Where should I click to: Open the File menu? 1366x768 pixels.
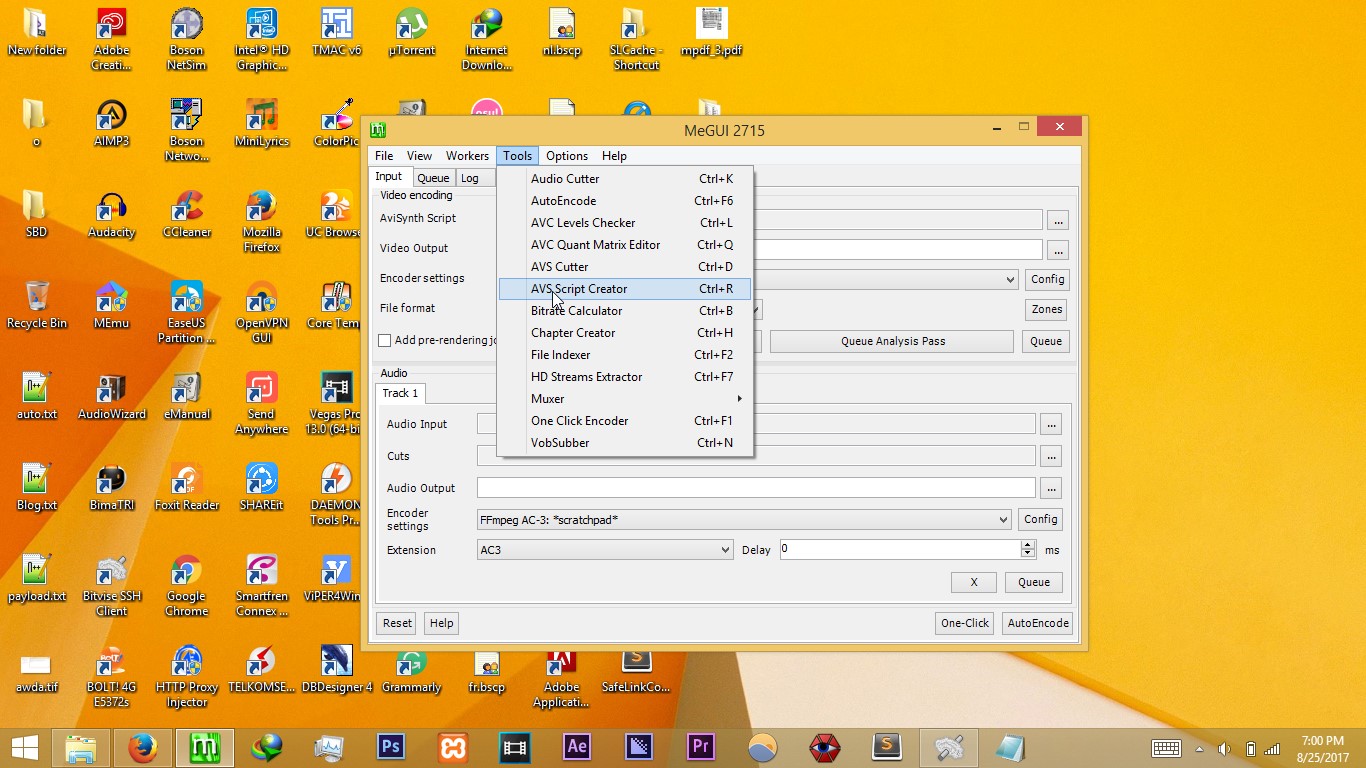pos(384,156)
